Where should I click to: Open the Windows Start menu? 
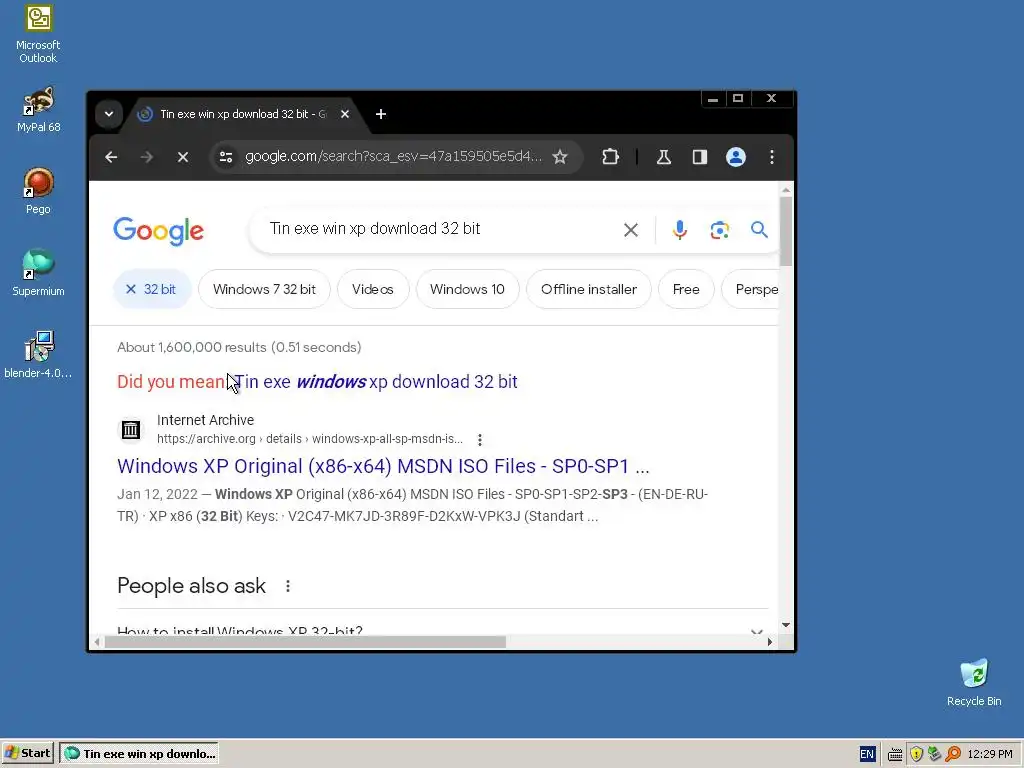click(x=27, y=754)
